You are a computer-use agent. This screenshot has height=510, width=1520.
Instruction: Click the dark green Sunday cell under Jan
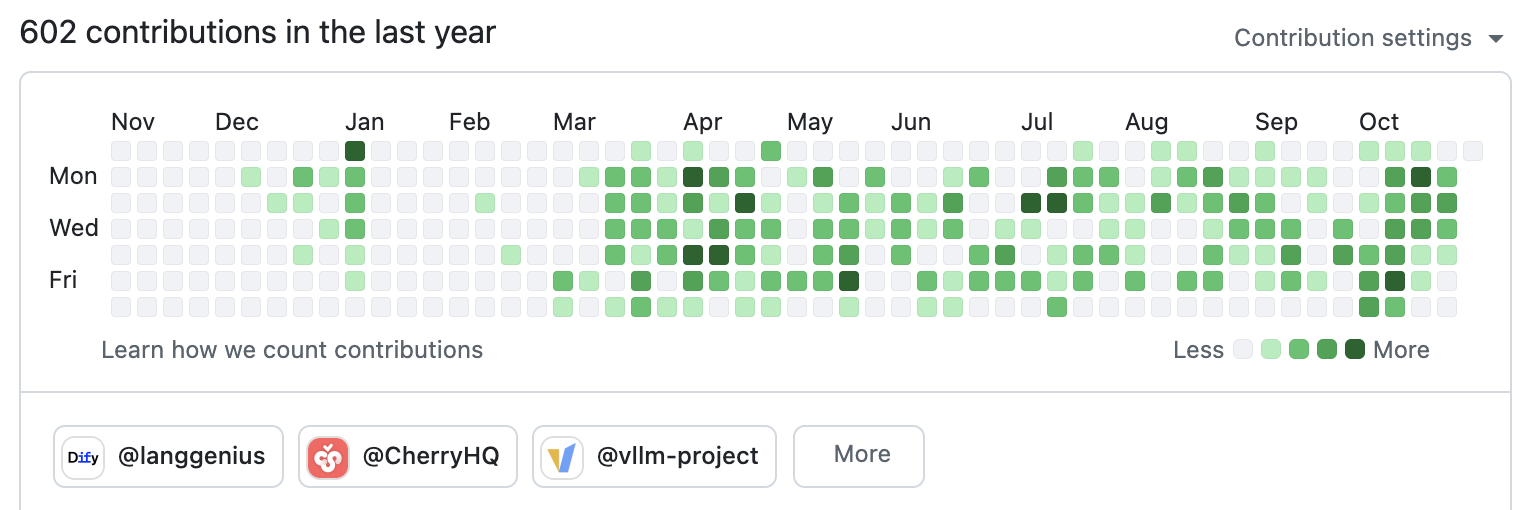tap(355, 151)
